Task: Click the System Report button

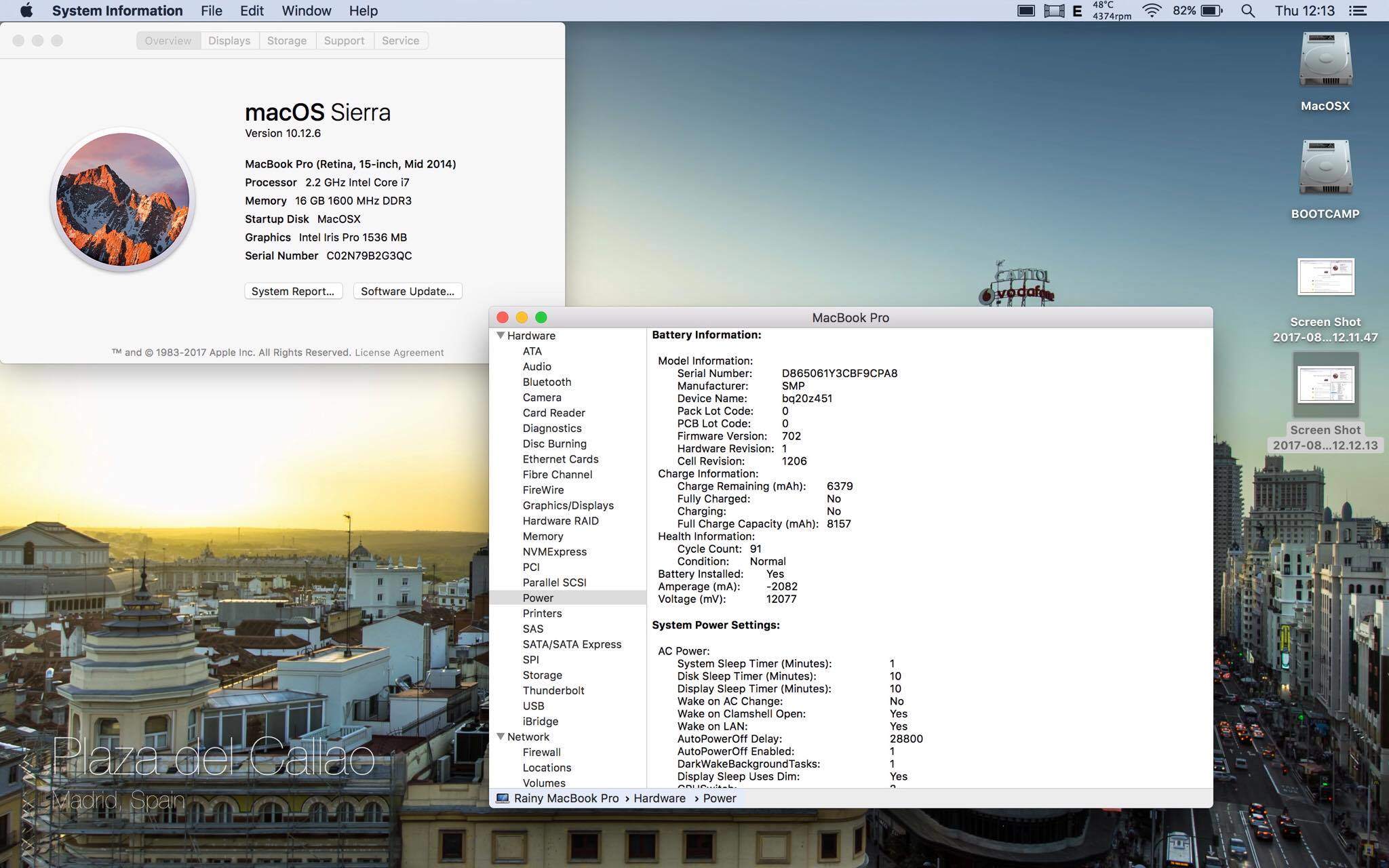Action: click(x=293, y=291)
